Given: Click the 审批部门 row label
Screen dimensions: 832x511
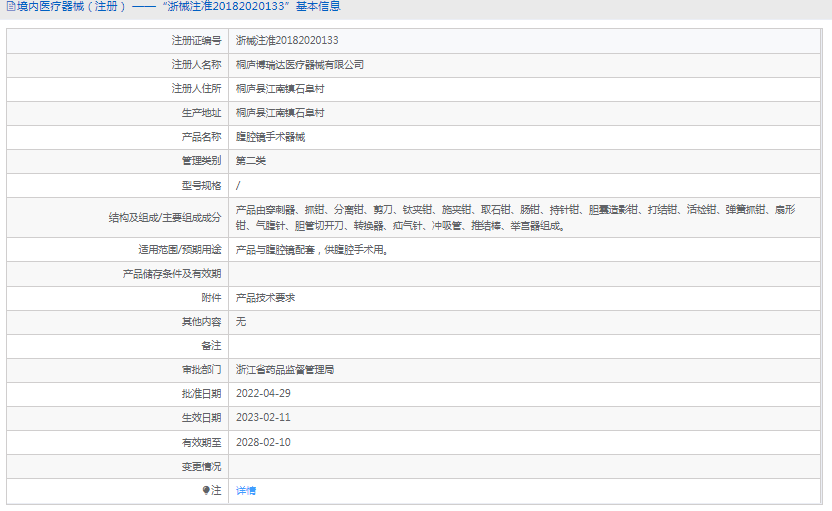Looking at the screenshot, I should (x=201, y=369).
